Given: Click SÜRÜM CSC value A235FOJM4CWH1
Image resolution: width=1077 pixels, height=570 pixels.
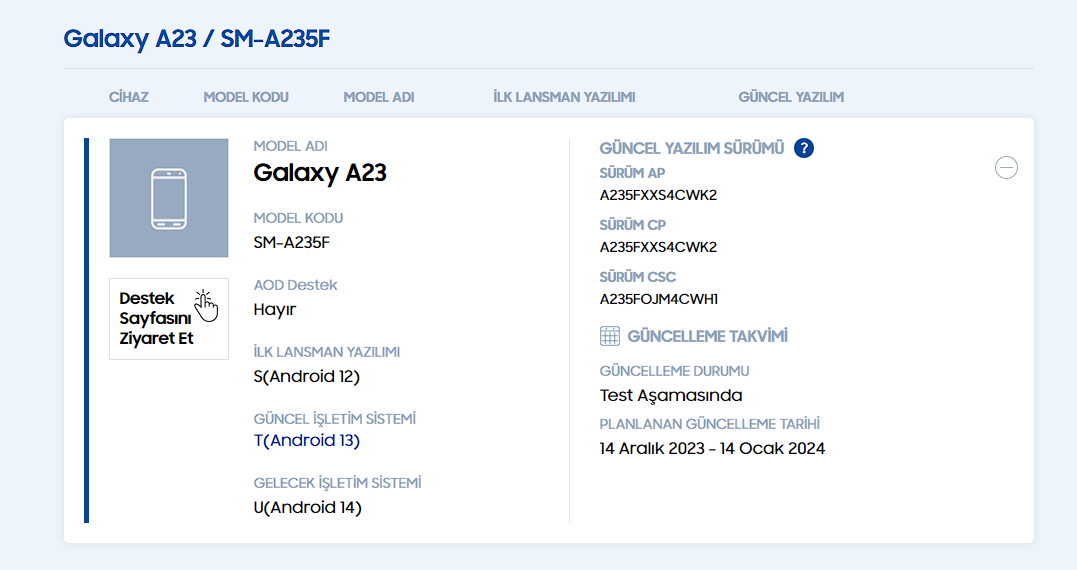Looking at the screenshot, I should 659,299.
